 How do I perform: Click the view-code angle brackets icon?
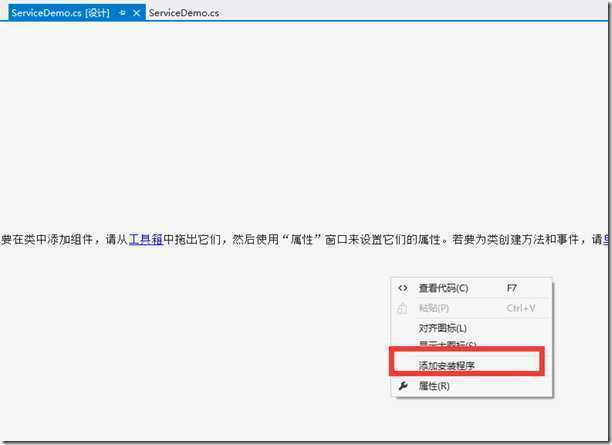[x=403, y=288]
